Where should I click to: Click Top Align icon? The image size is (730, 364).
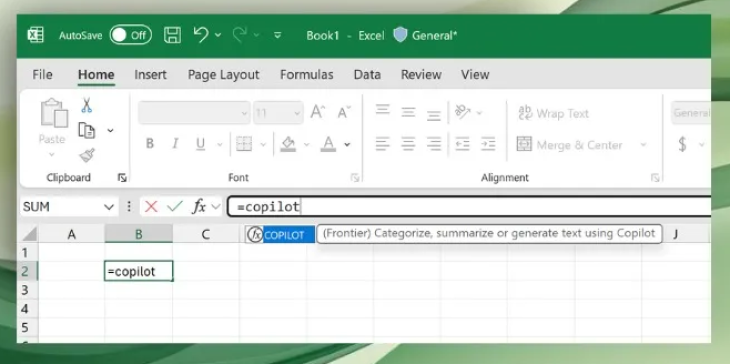tap(383, 110)
